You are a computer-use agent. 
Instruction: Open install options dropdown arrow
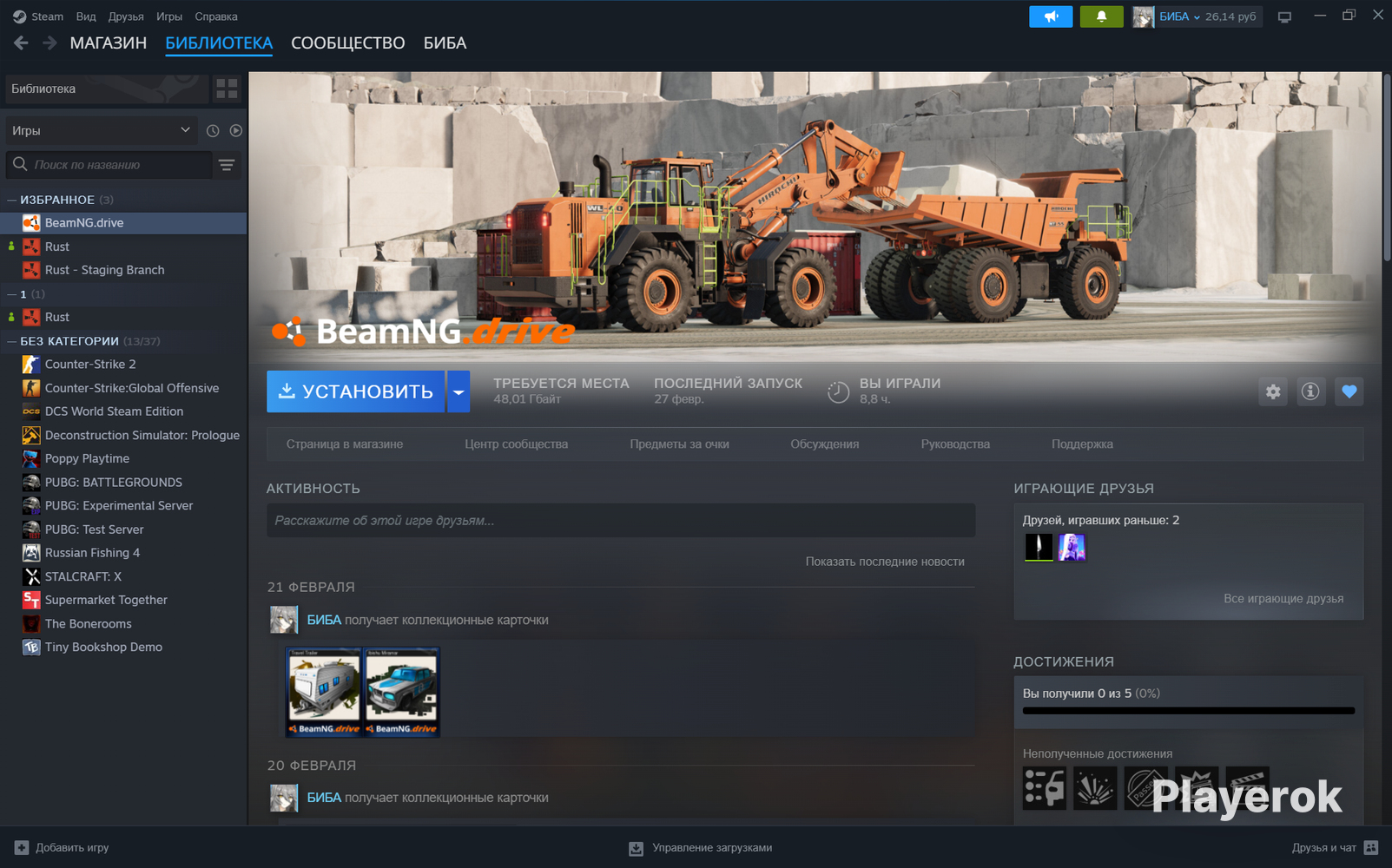click(459, 391)
